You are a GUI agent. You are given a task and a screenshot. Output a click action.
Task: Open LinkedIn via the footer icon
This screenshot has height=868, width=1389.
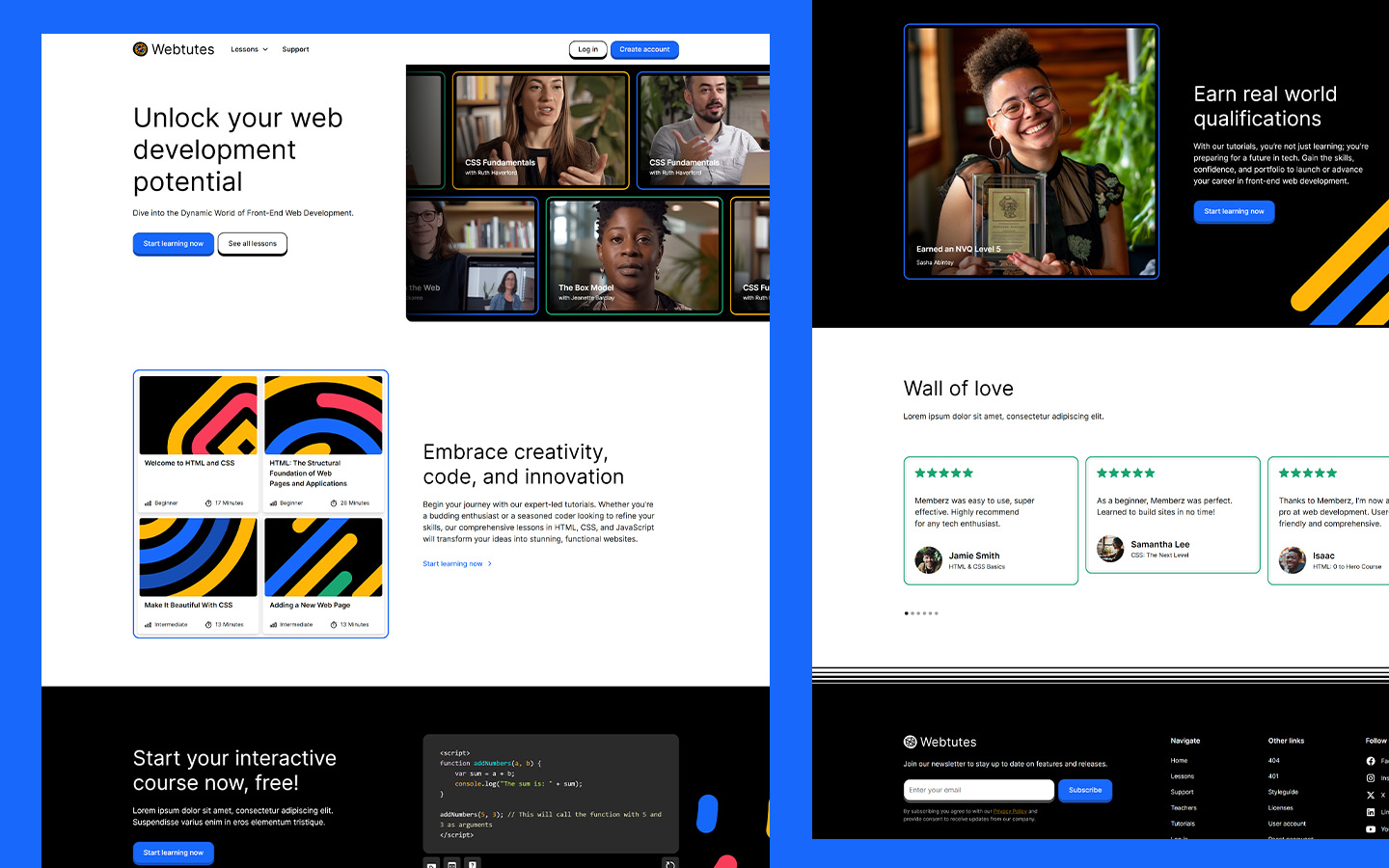(1371, 811)
